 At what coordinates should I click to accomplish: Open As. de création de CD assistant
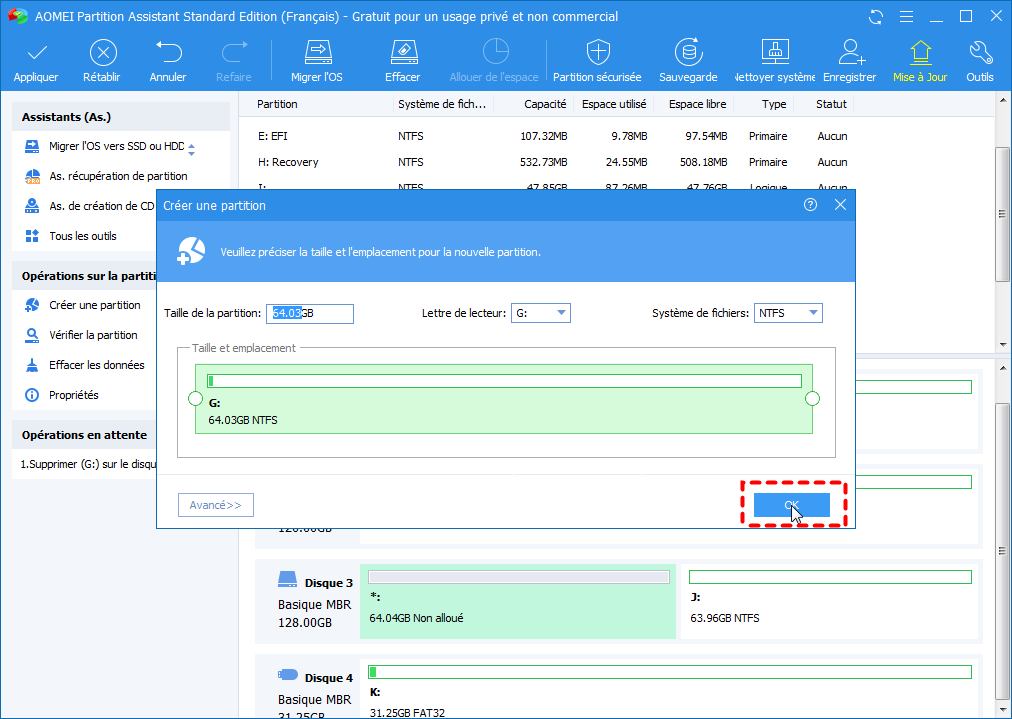(x=90, y=207)
